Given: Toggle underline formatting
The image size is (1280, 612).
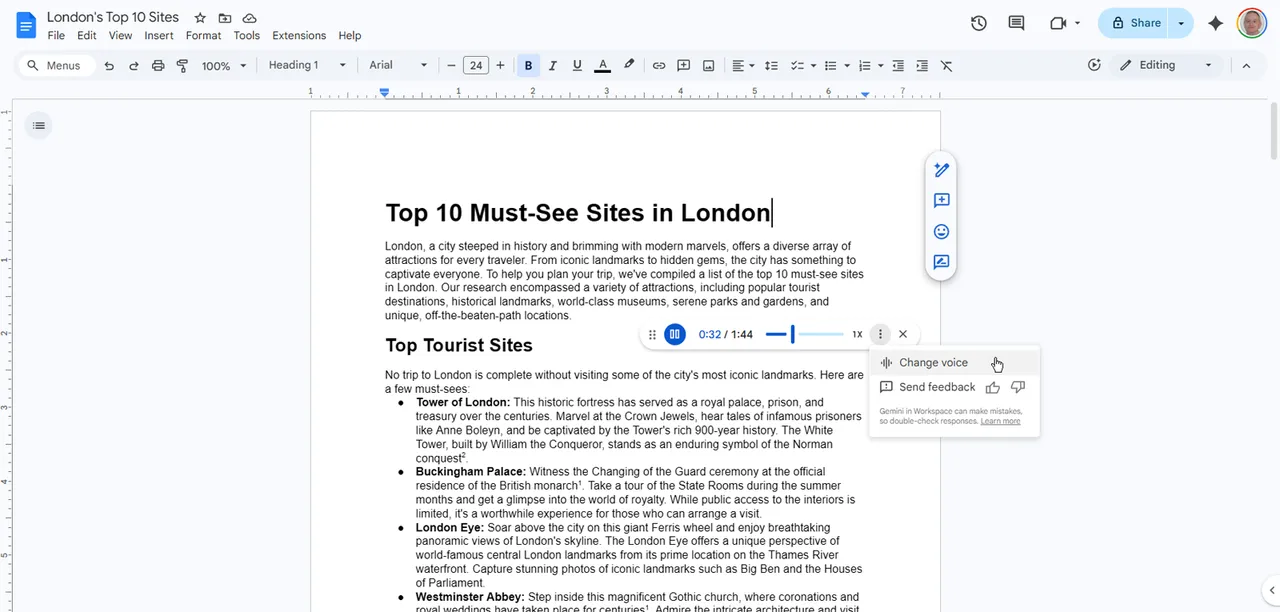Looking at the screenshot, I should (577, 66).
